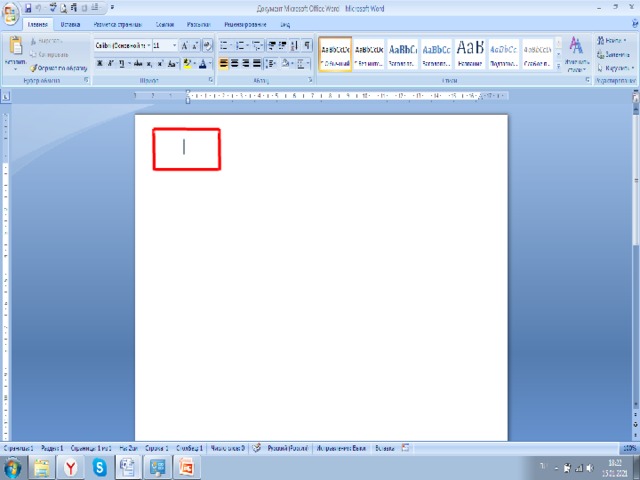Toggle Italic formatting

pyautogui.click(x=111, y=63)
